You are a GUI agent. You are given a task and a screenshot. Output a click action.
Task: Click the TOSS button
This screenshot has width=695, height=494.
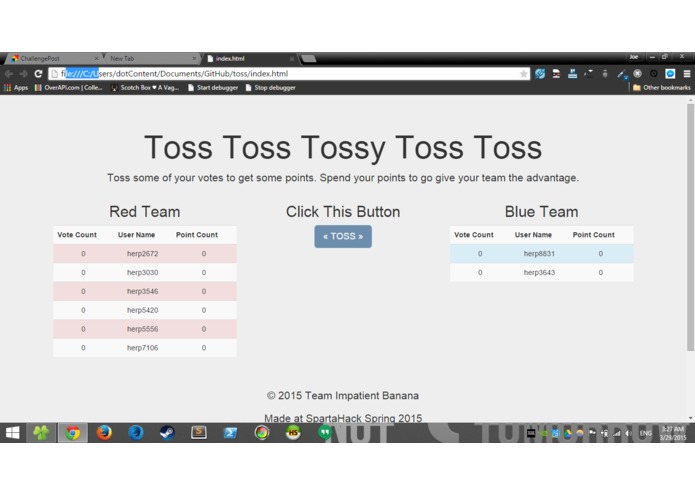tap(343, 237)
